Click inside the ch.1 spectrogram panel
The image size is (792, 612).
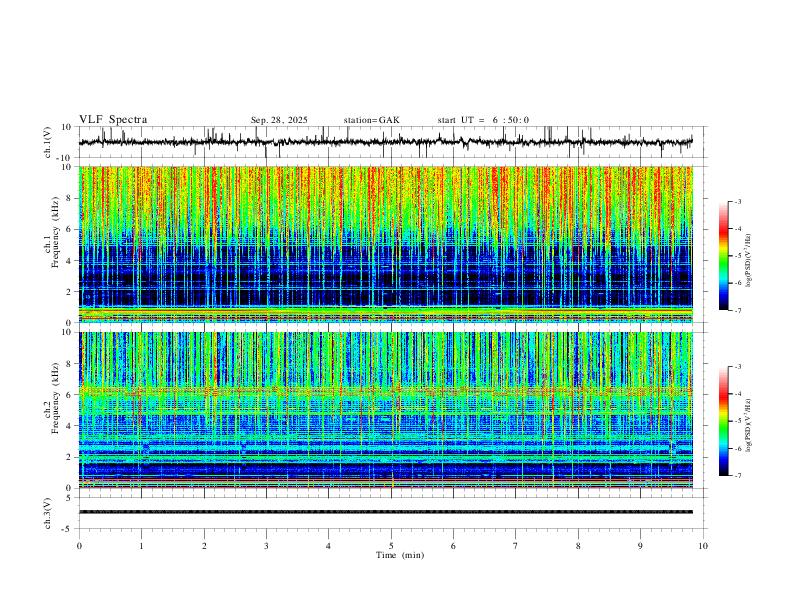386,244
